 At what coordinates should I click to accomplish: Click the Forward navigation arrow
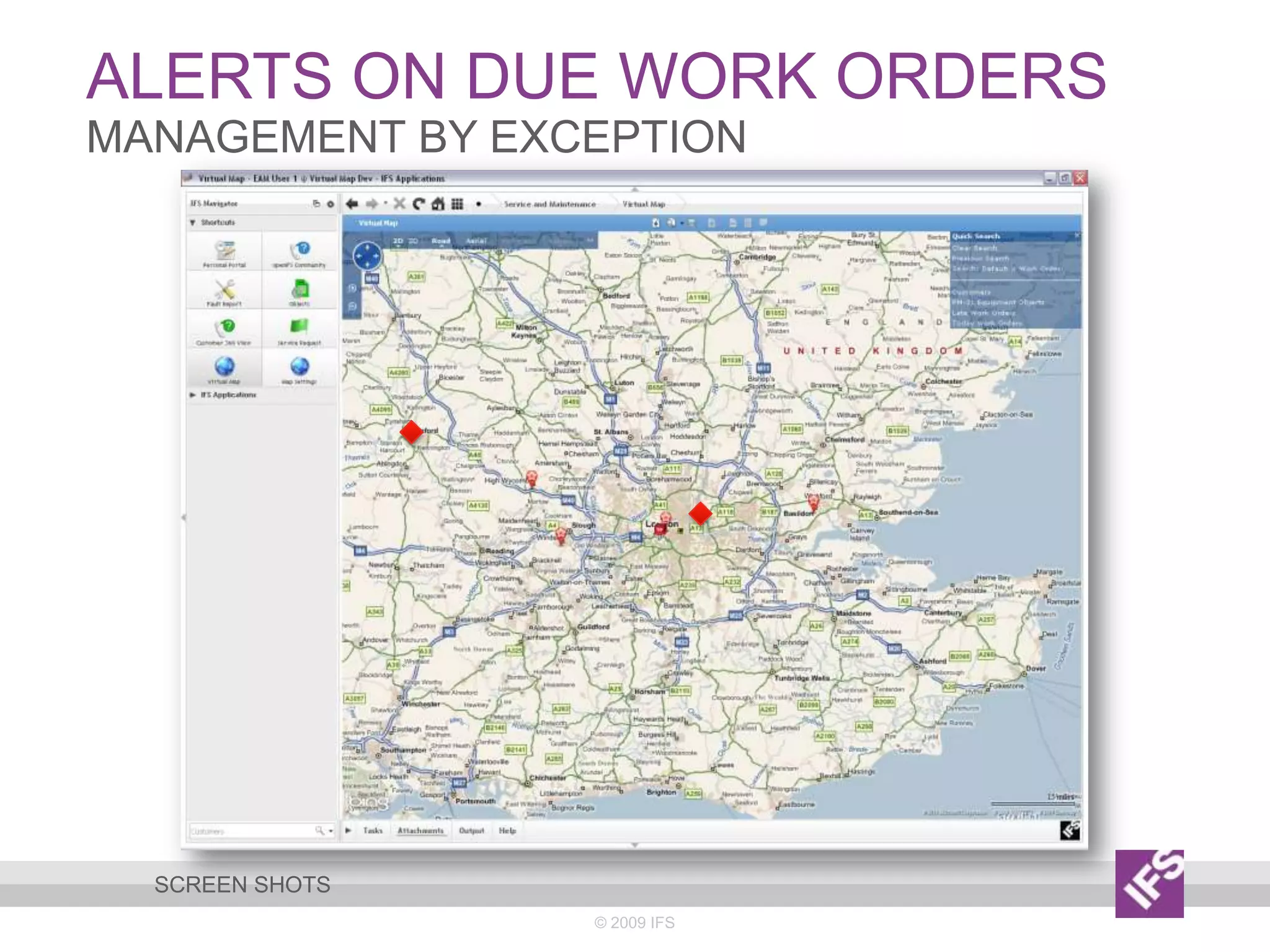point(371,204)
